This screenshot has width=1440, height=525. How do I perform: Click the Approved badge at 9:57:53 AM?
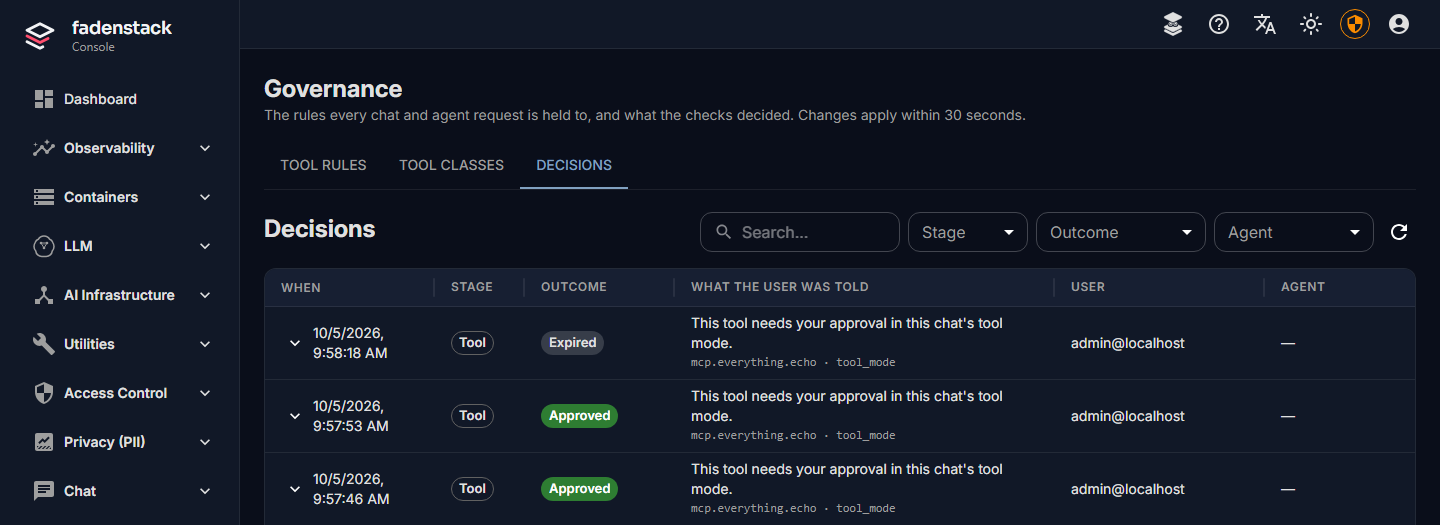click(x=579, y=416)
